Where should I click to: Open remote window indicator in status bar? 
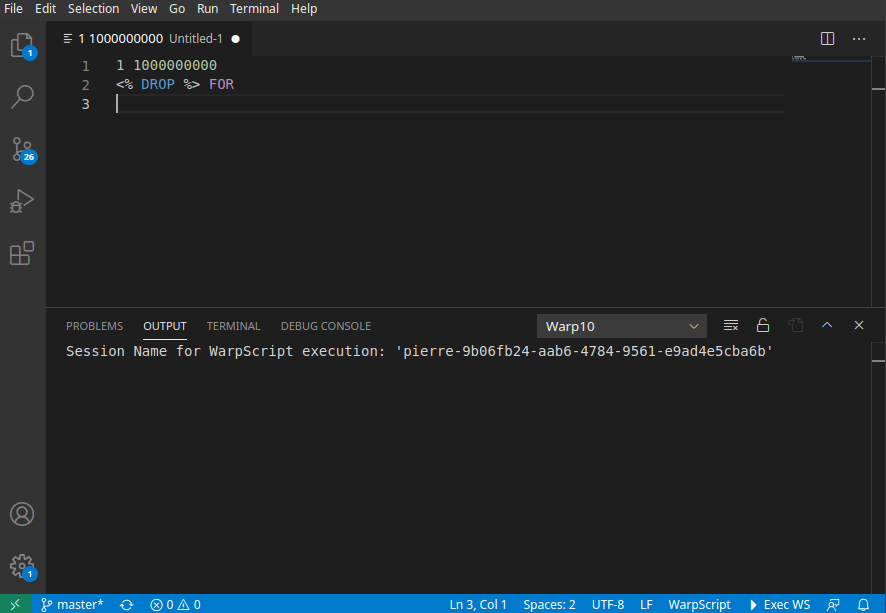[15, 604]
